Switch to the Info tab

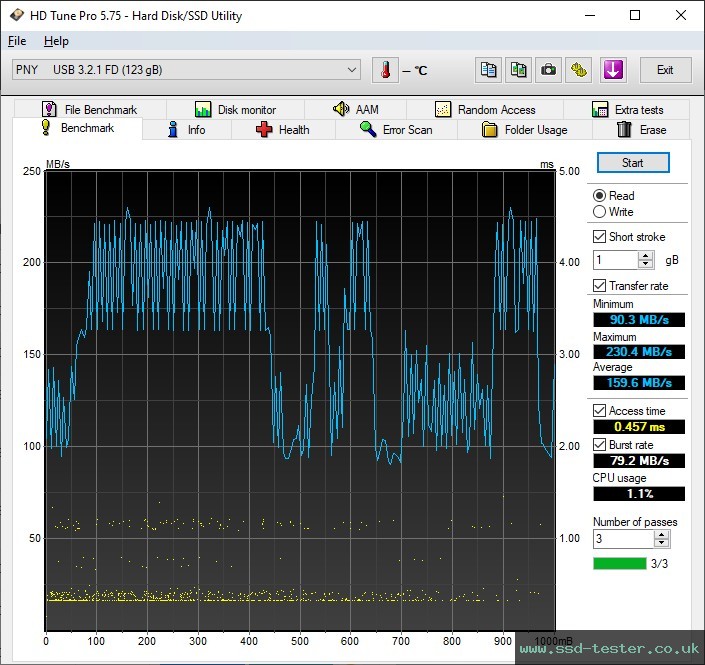click(187, 129)
